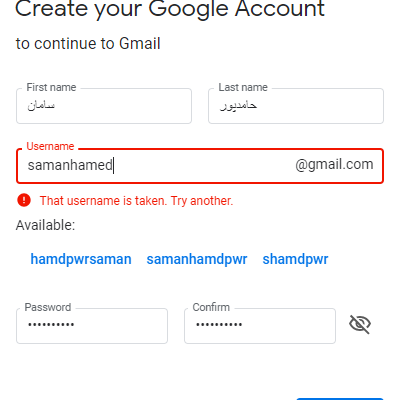
Task: Focus the Last name input field
Action: coord(296,106)
